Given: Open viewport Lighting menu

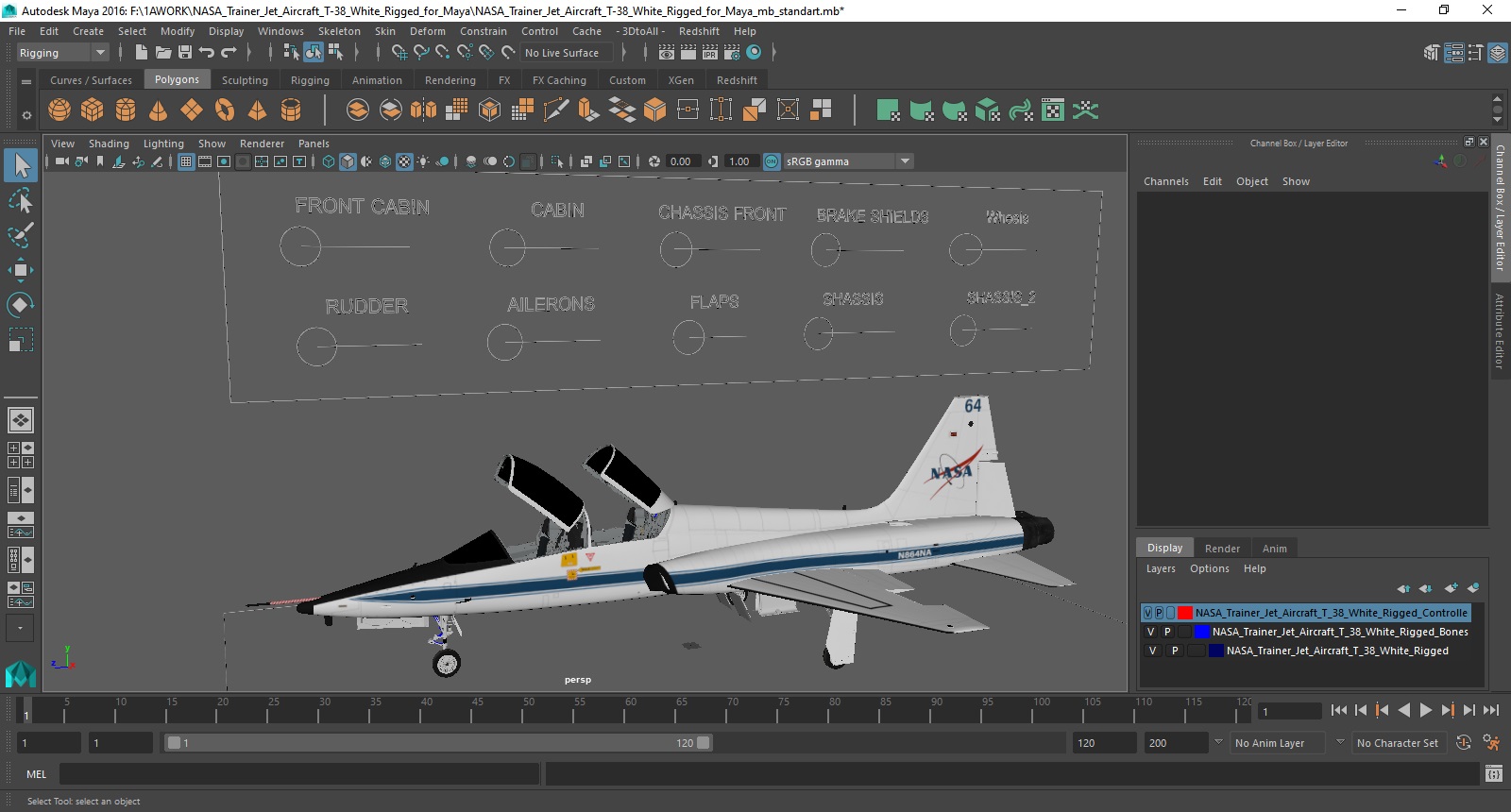Looking at the screenshot, I should [x=163, y=144].
